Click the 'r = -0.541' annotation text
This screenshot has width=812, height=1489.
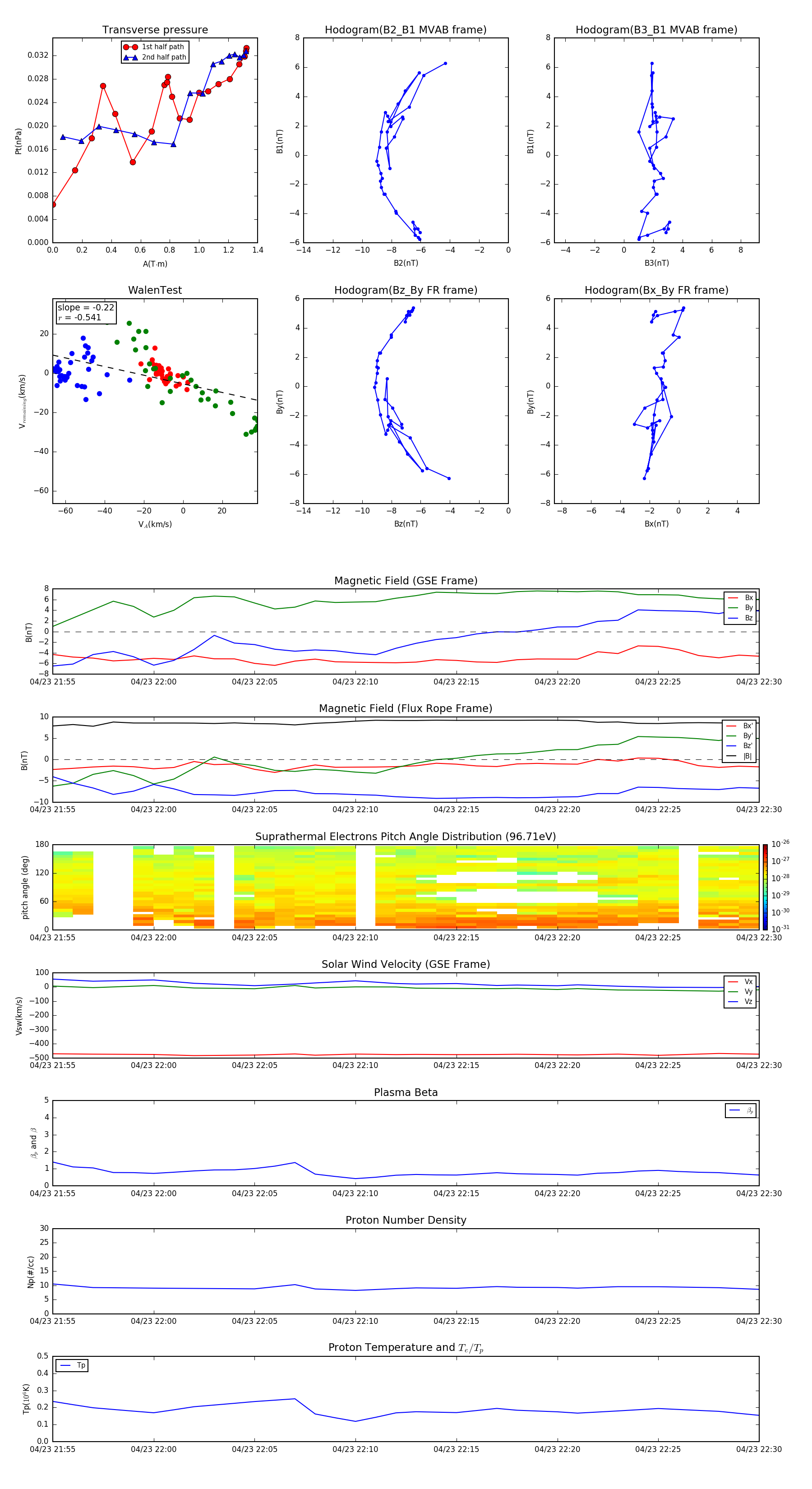(80, 317)
